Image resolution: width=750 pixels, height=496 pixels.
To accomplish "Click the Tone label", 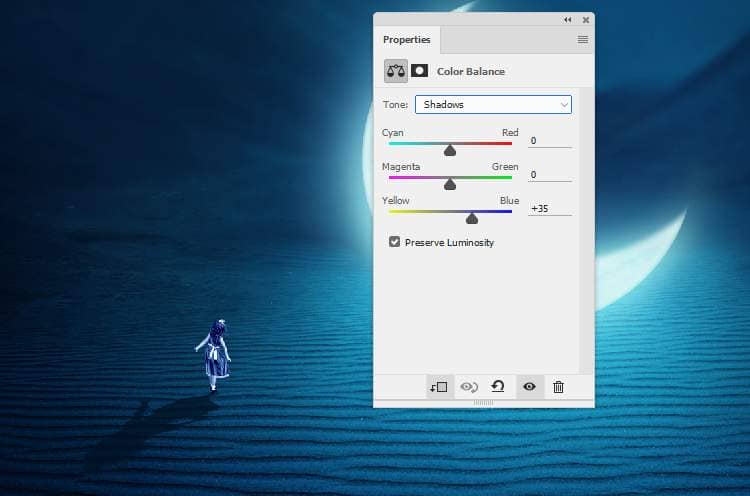I will [x=395, y=104].
